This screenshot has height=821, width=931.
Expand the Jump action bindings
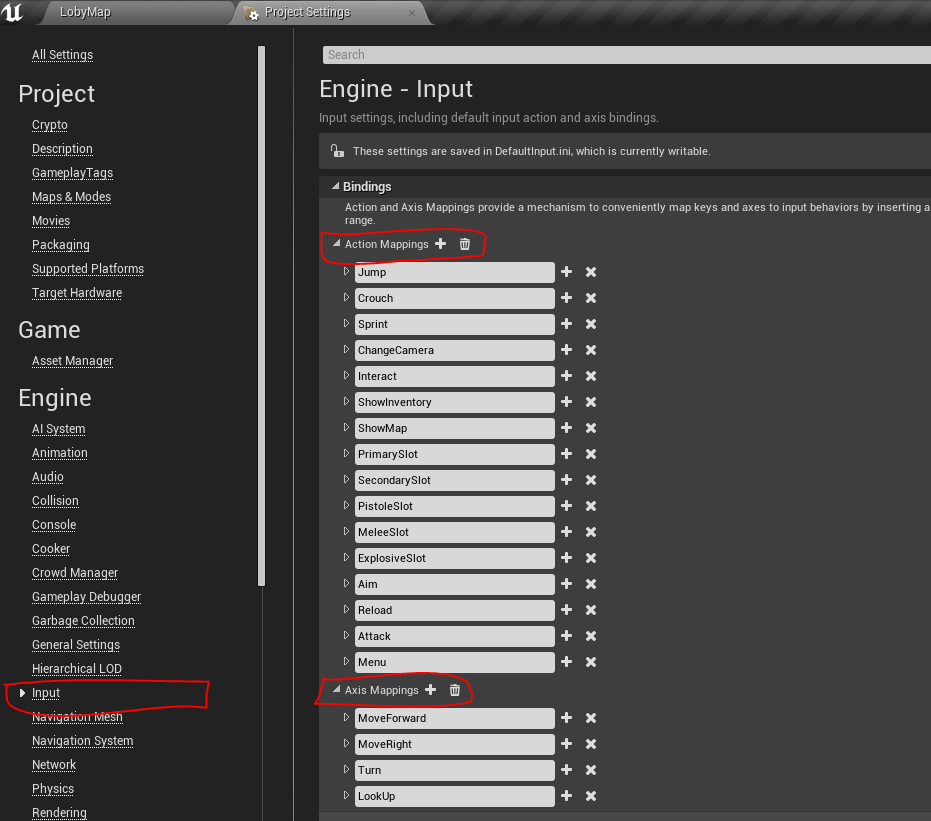[x=346, y=271]
